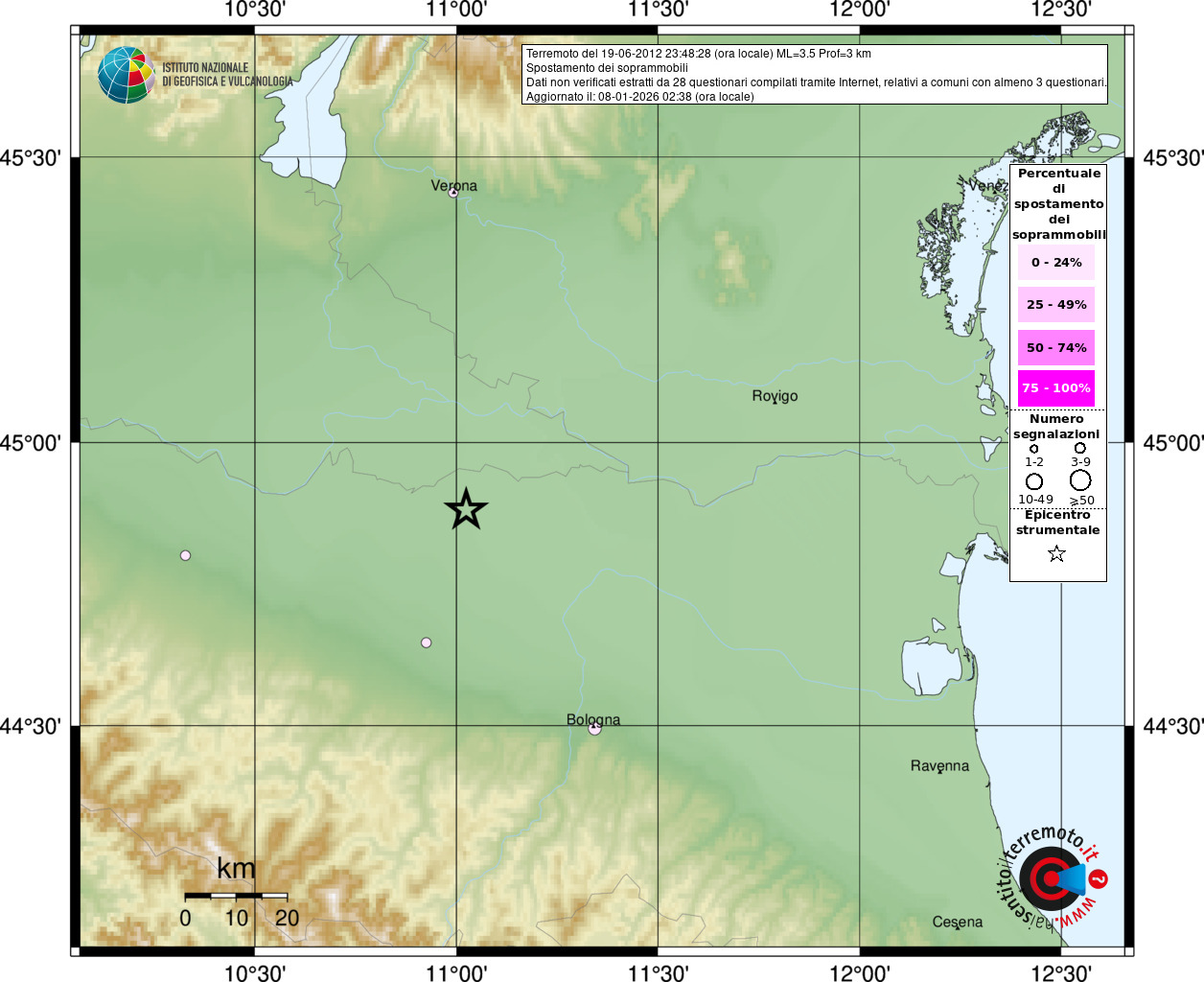Click the 50 - 74% legend color swatch
The height and width of the screenshot is (982, 1204).
click(x=1056, y=347)
